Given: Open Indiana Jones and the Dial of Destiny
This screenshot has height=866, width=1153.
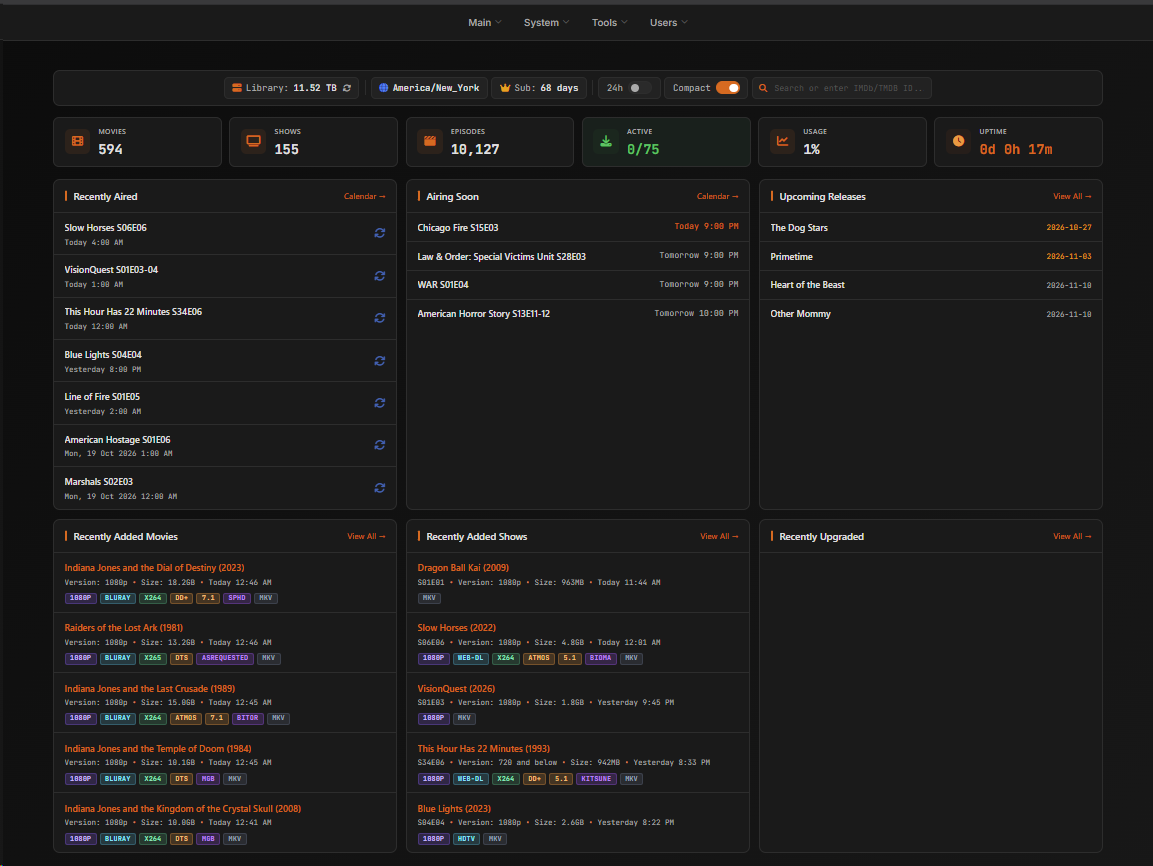Looking at the screenshot, I should [154, 568].
